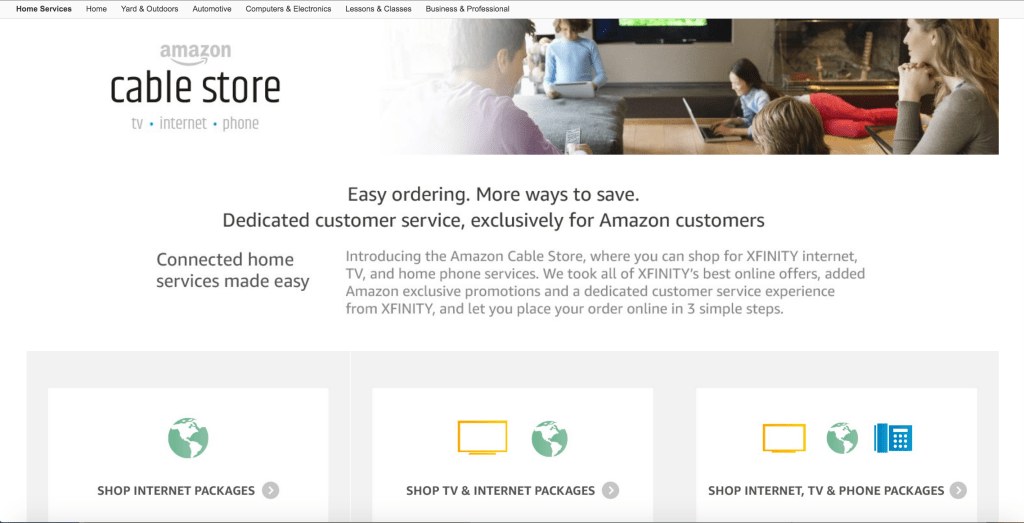Click Shop TV & Internet Packages link

coord(500,490)
